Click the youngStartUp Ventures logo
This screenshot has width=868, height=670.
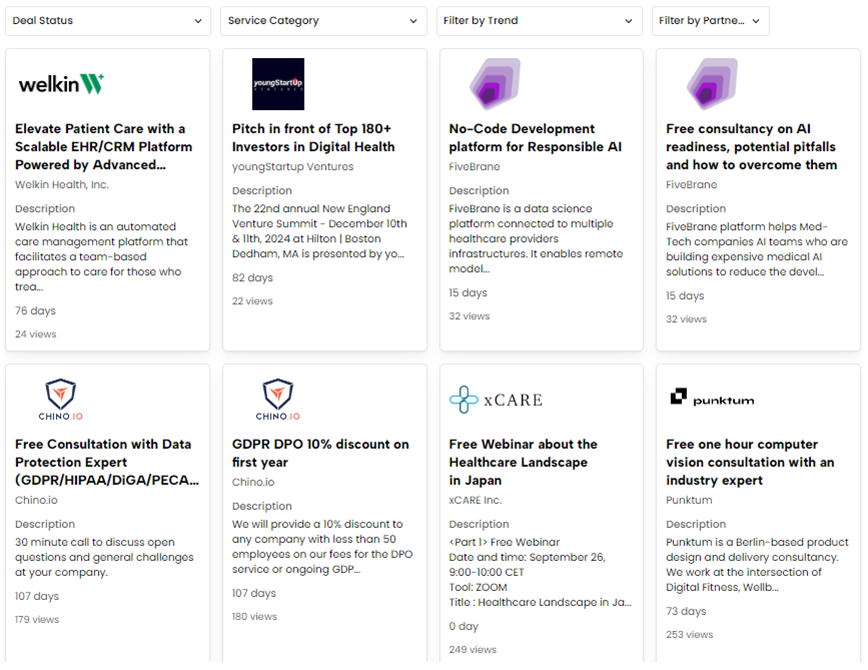tap(278, 84)
